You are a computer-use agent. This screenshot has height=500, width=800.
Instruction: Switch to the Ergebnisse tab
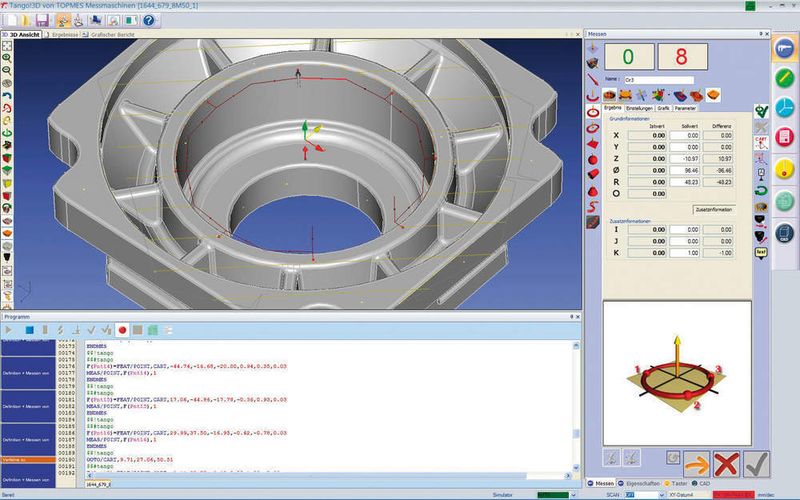pos(62,35)
